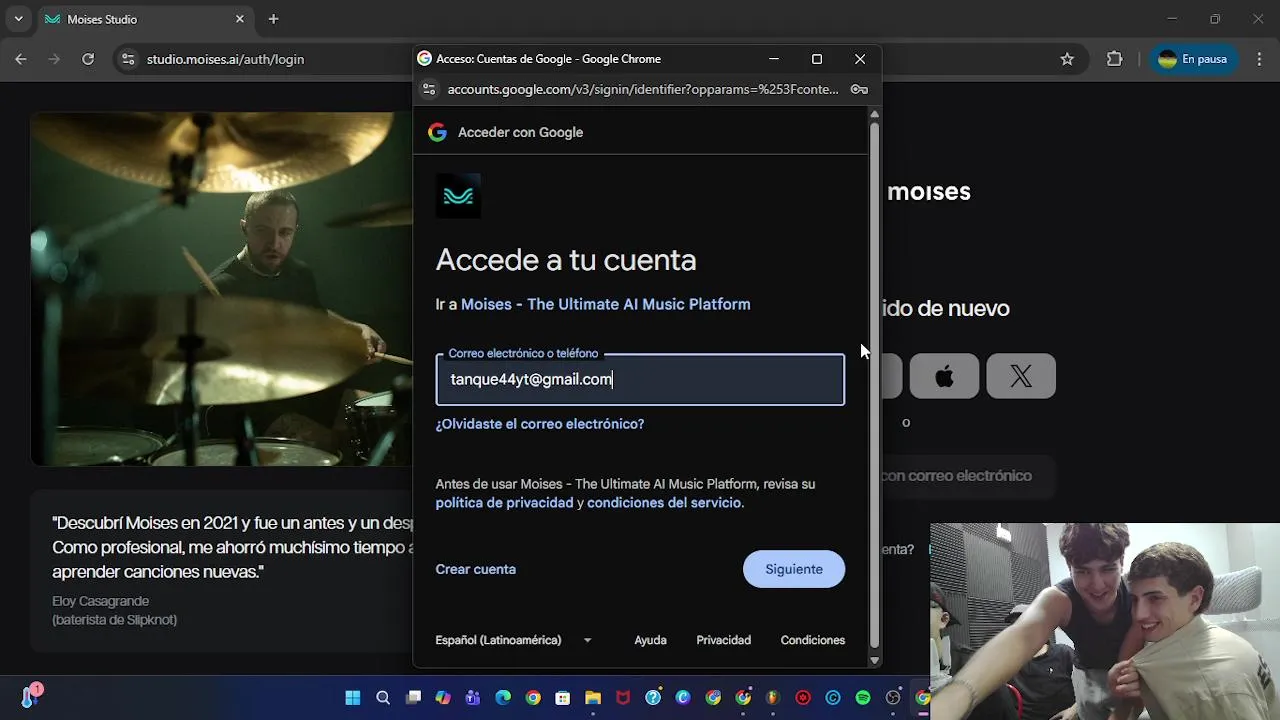Image resolution: width=1280 pixels, height=720 pixels.
Task: Open McAfee from the taskbar
Action: click(x=623, y=698)
